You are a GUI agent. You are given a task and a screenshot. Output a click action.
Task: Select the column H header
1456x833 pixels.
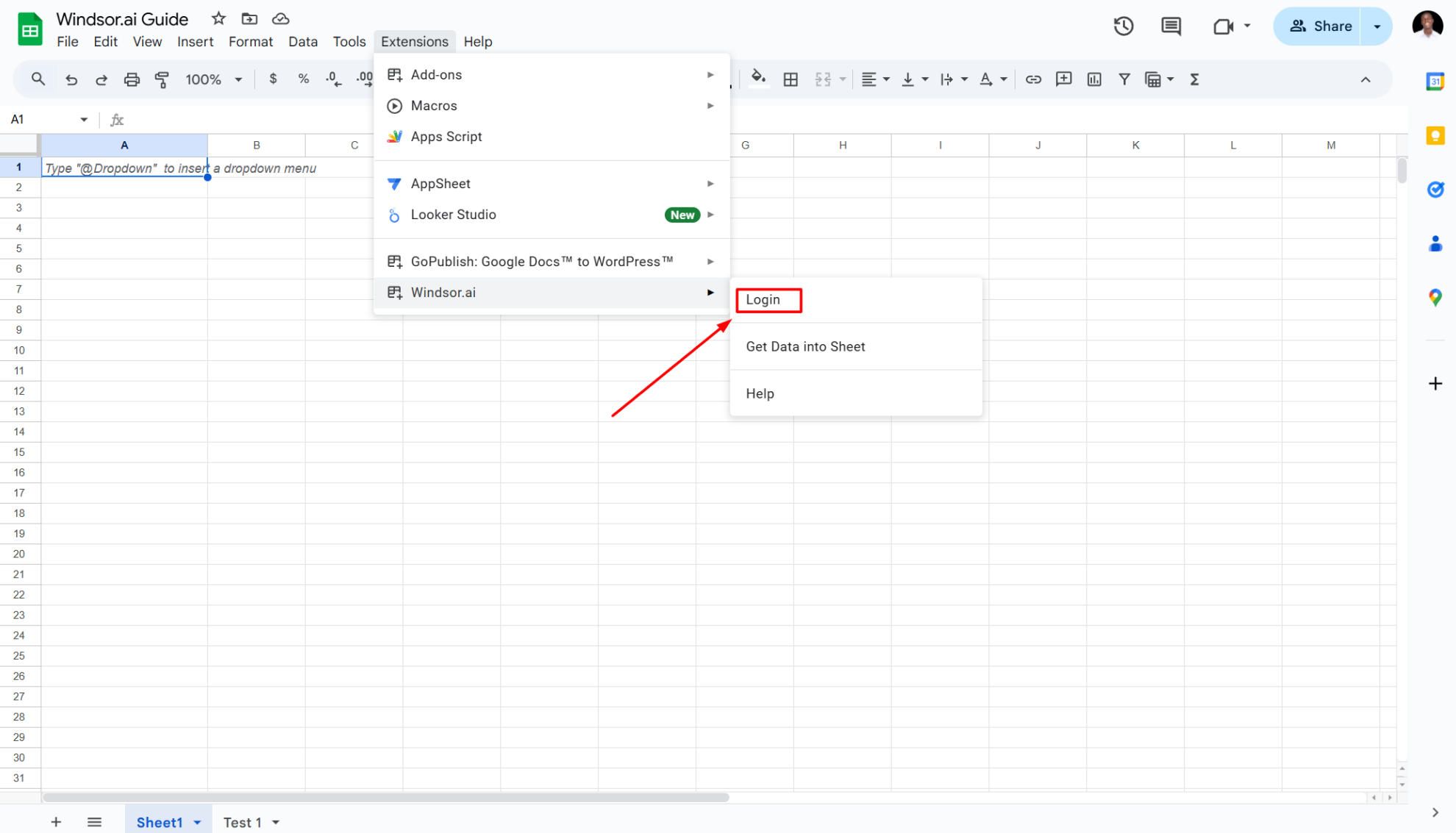click(x=842, y=145)
